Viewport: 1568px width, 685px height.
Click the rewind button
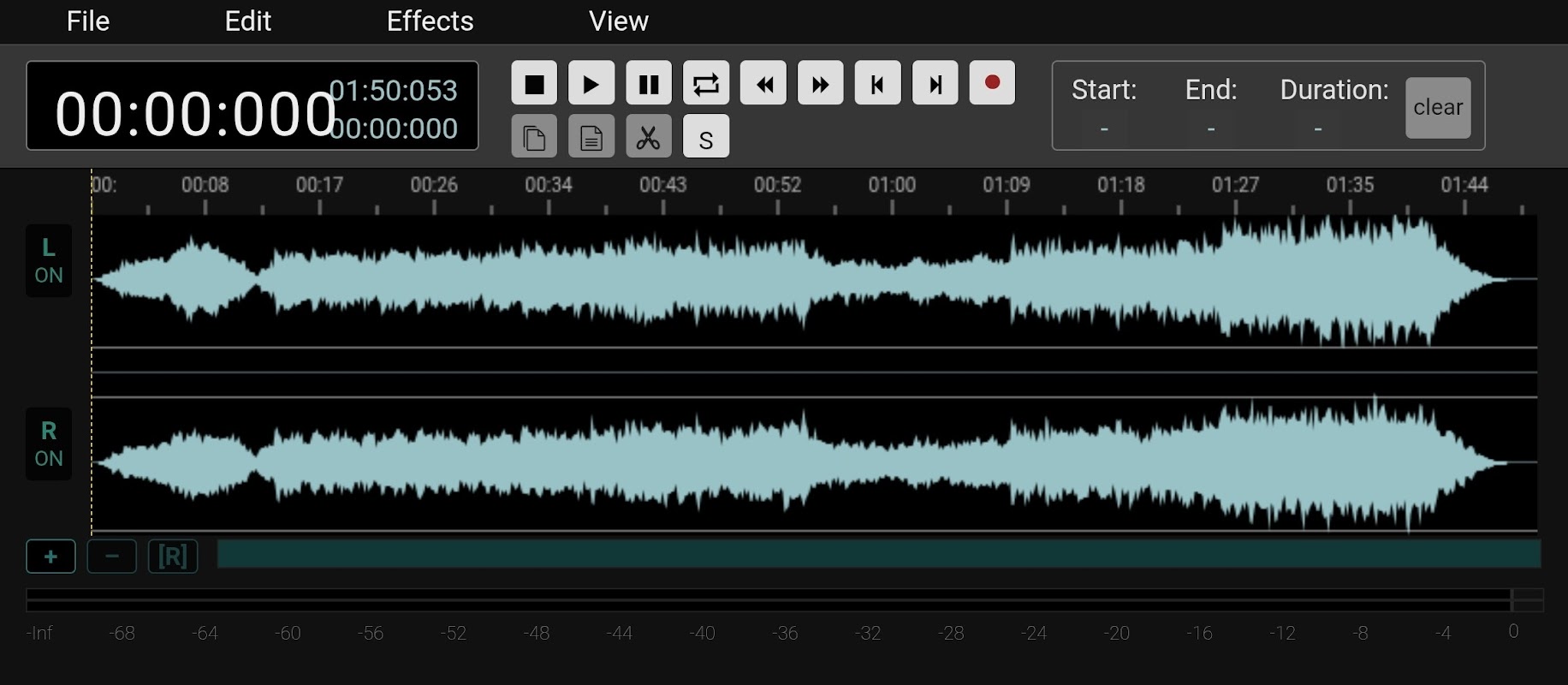point(763,84)
